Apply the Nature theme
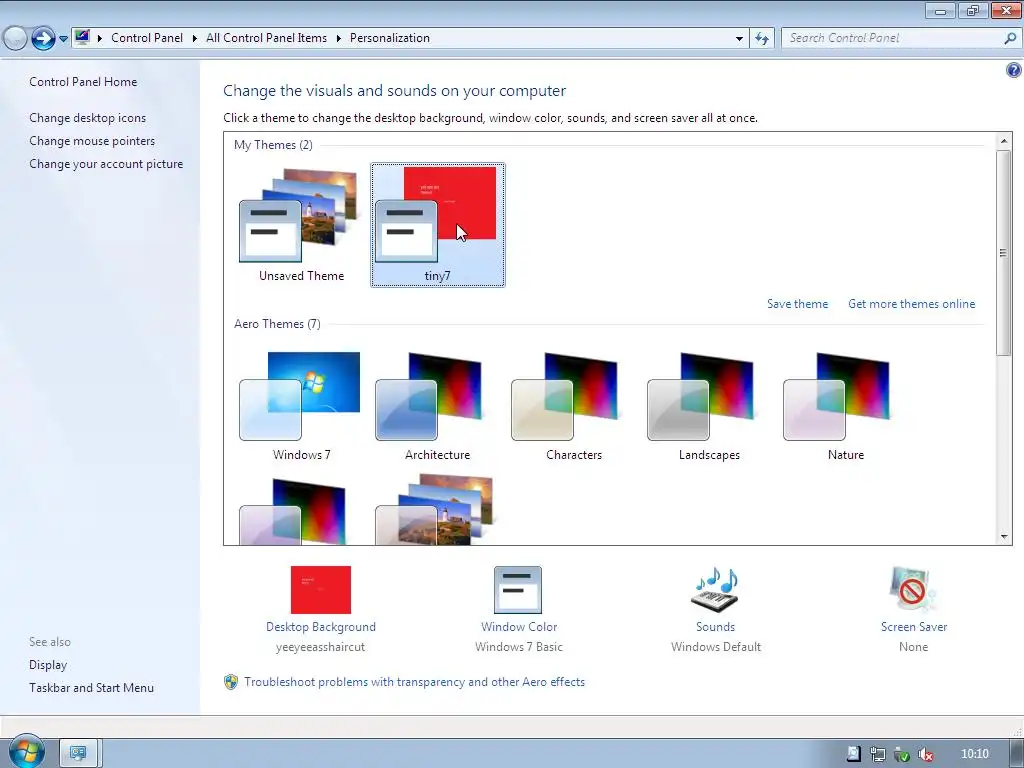This screenshot has width=1024, height=768. pyautogui.click(x=845, y=405)
